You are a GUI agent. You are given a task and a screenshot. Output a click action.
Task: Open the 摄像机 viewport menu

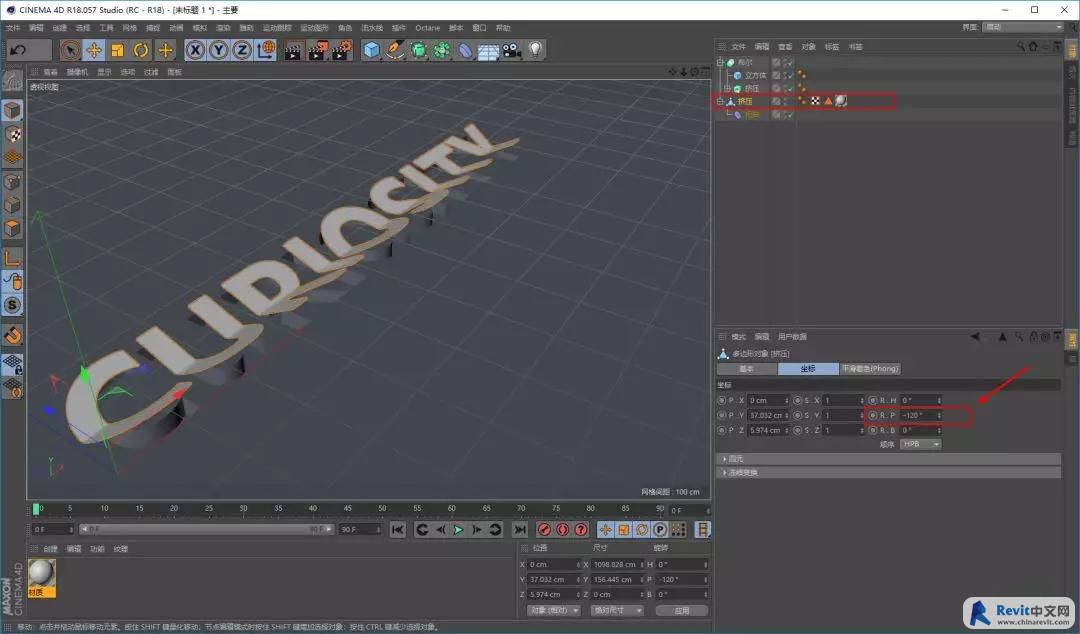click(77, 72)
